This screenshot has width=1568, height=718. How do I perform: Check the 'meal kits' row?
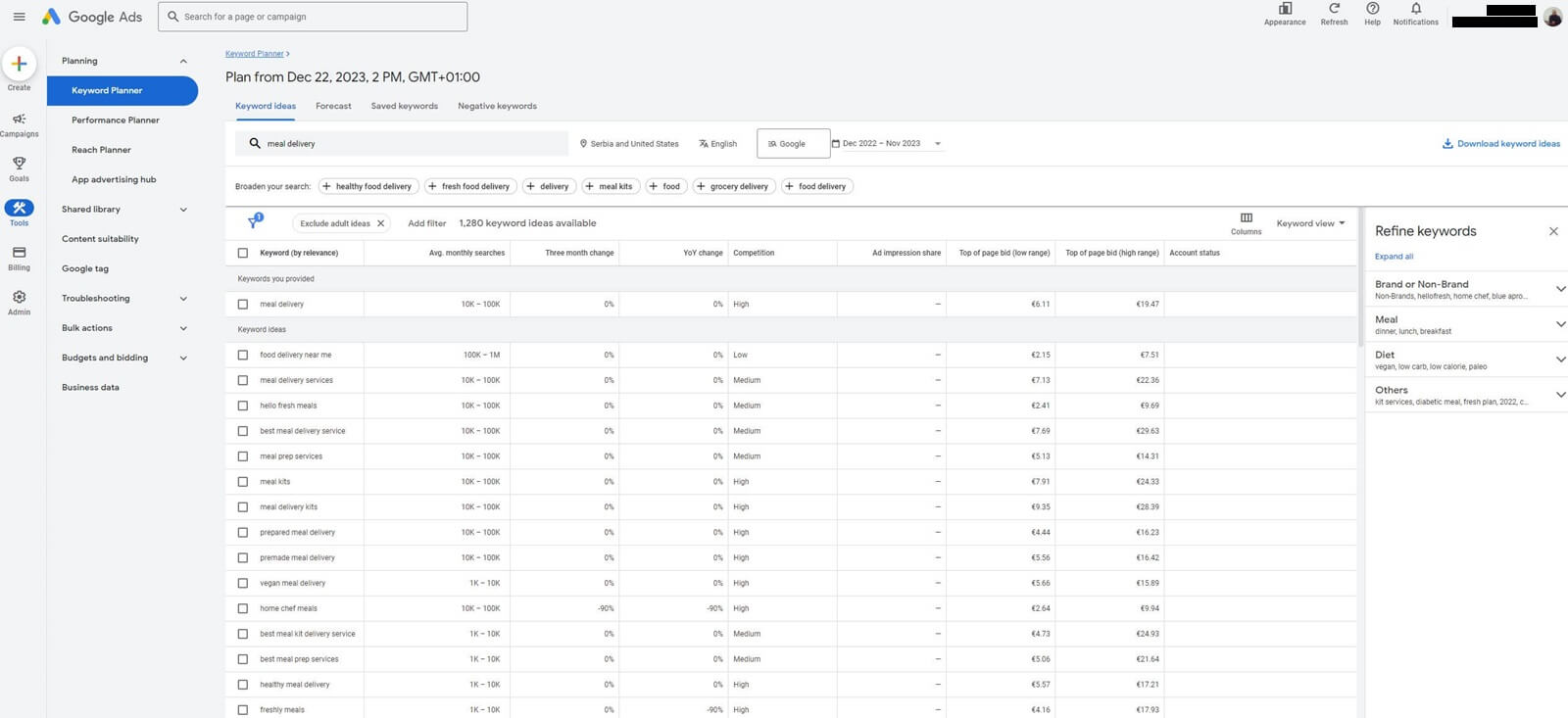(243, 482)
